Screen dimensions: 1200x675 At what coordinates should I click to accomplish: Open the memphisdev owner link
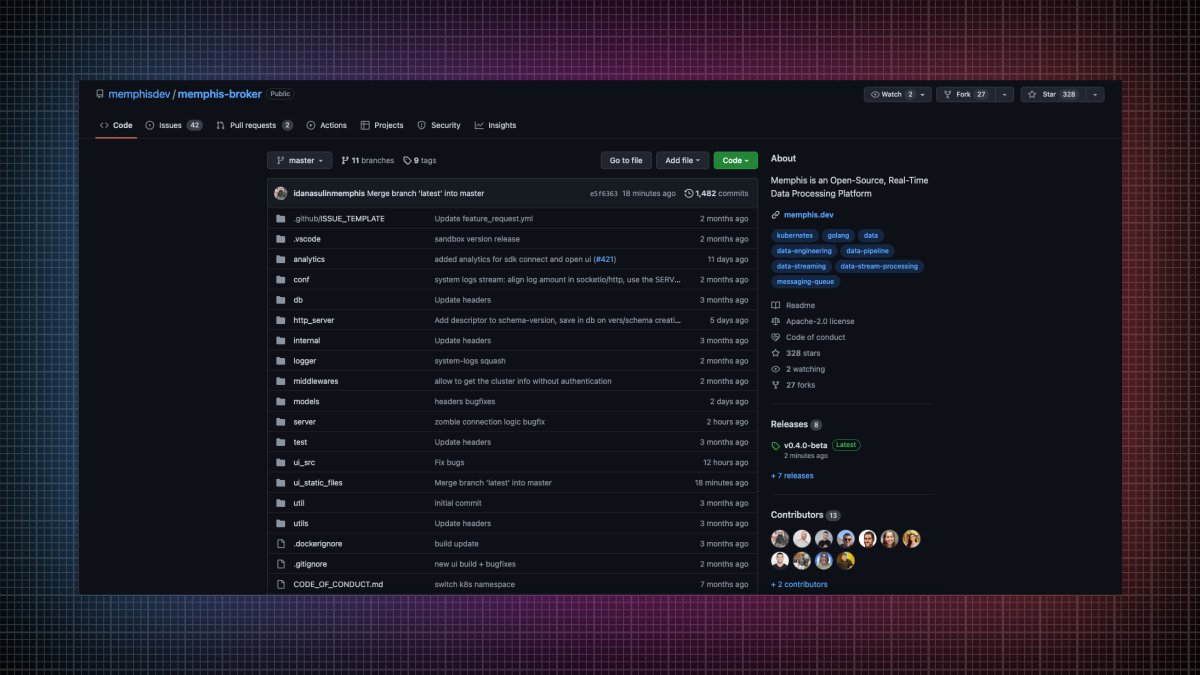tap(140, 94)
